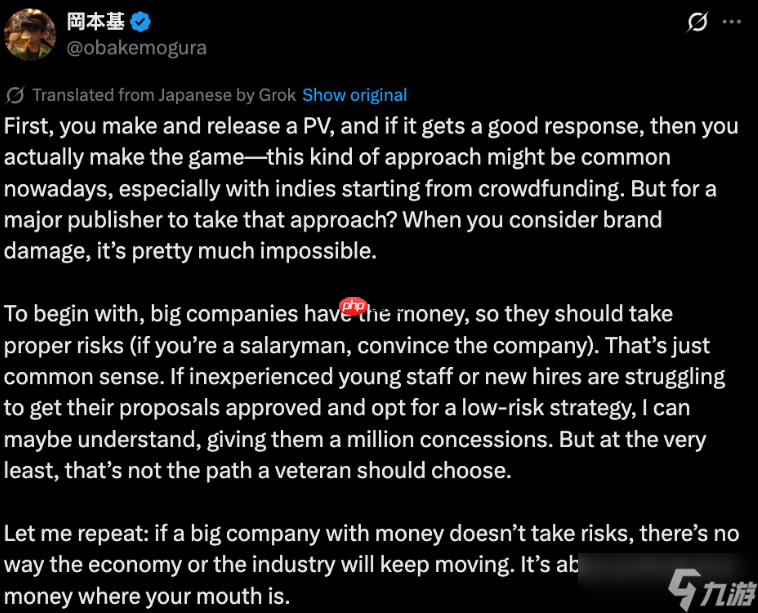Image resolution: width=758 pixels, height=613 pixels.
Task: Click the blue verified badge
Action: [141, 20]
